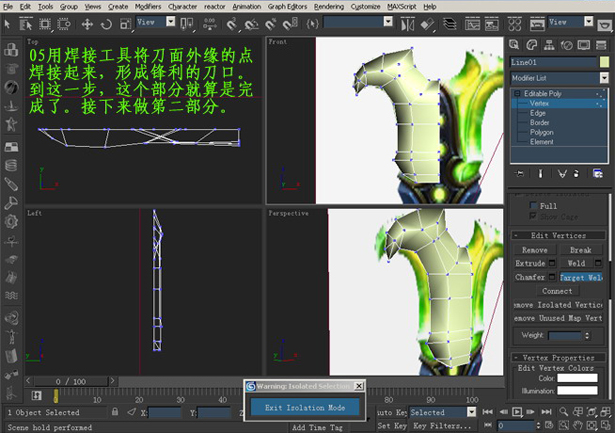Toggle the selection lock padlock icon
Screen dimensions: 615x433
click(115, 412)
